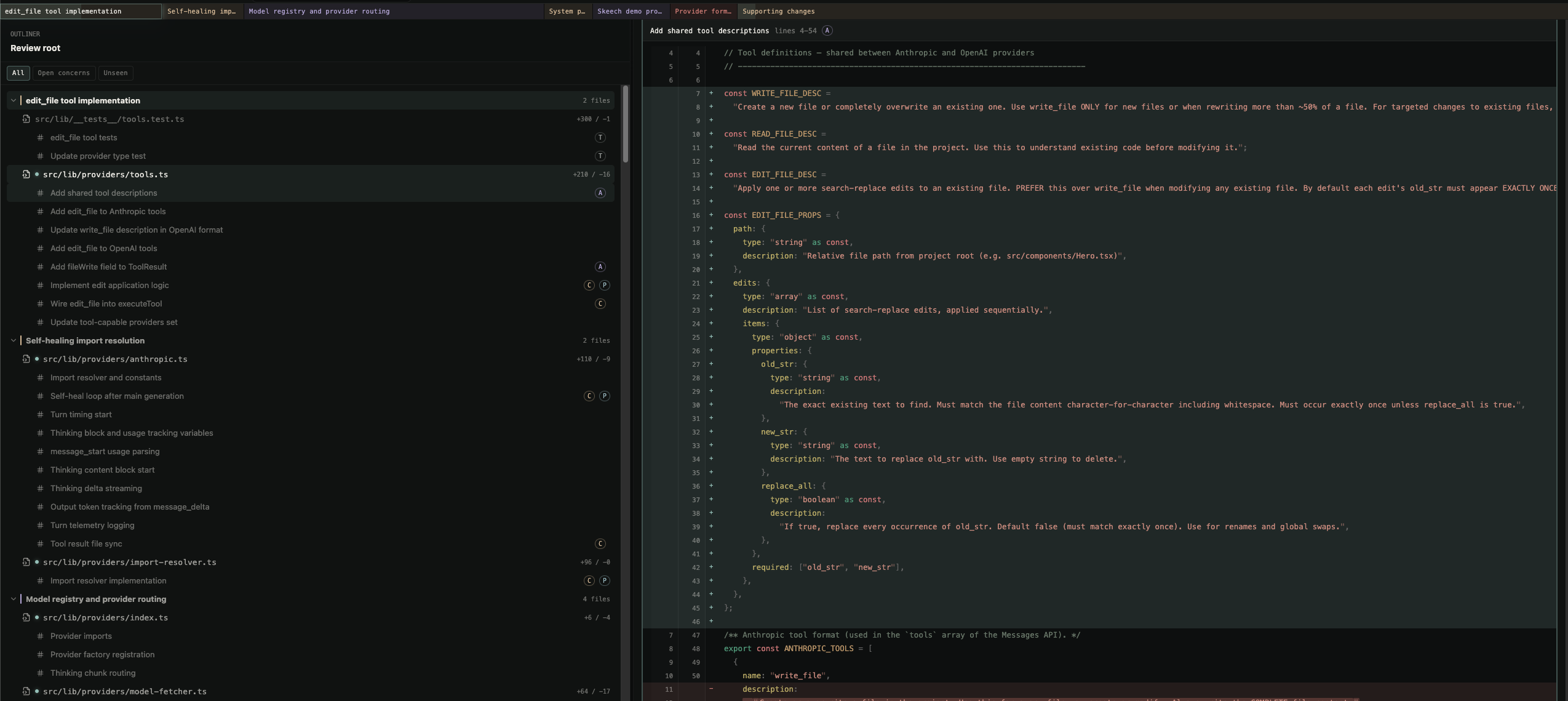This screenshot has width=1568, height=701.
Task: Filter by Open concerns
Action: tap(63, 73)
